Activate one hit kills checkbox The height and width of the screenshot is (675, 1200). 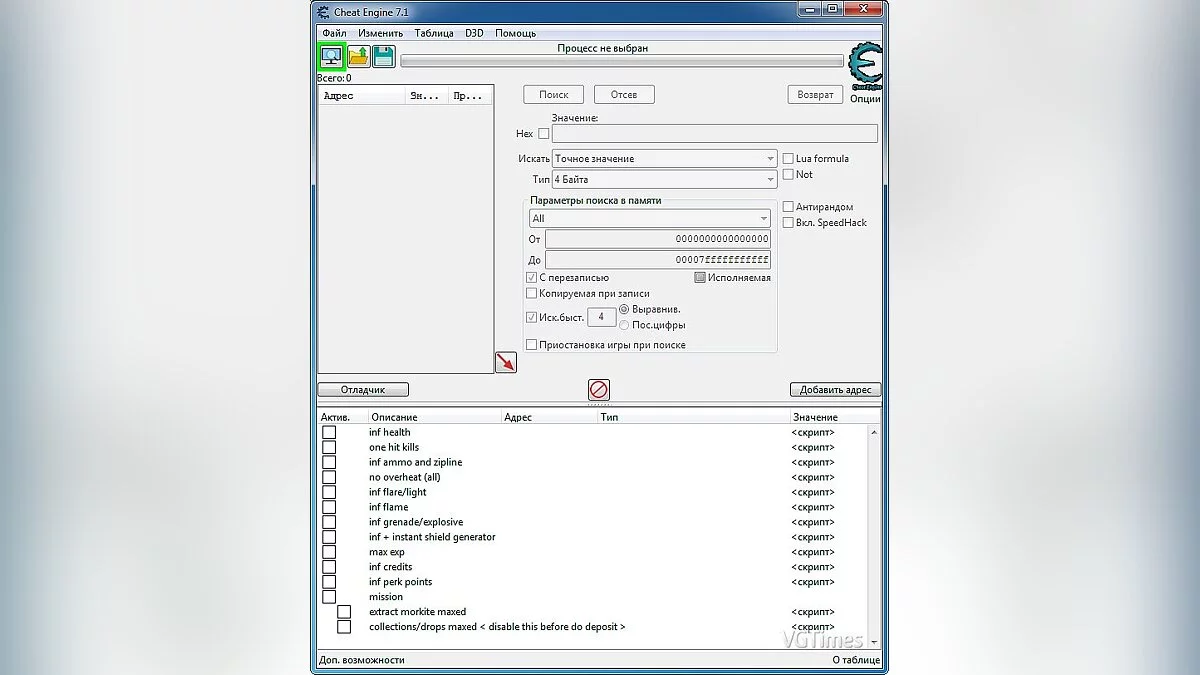(x=329, y=448)
